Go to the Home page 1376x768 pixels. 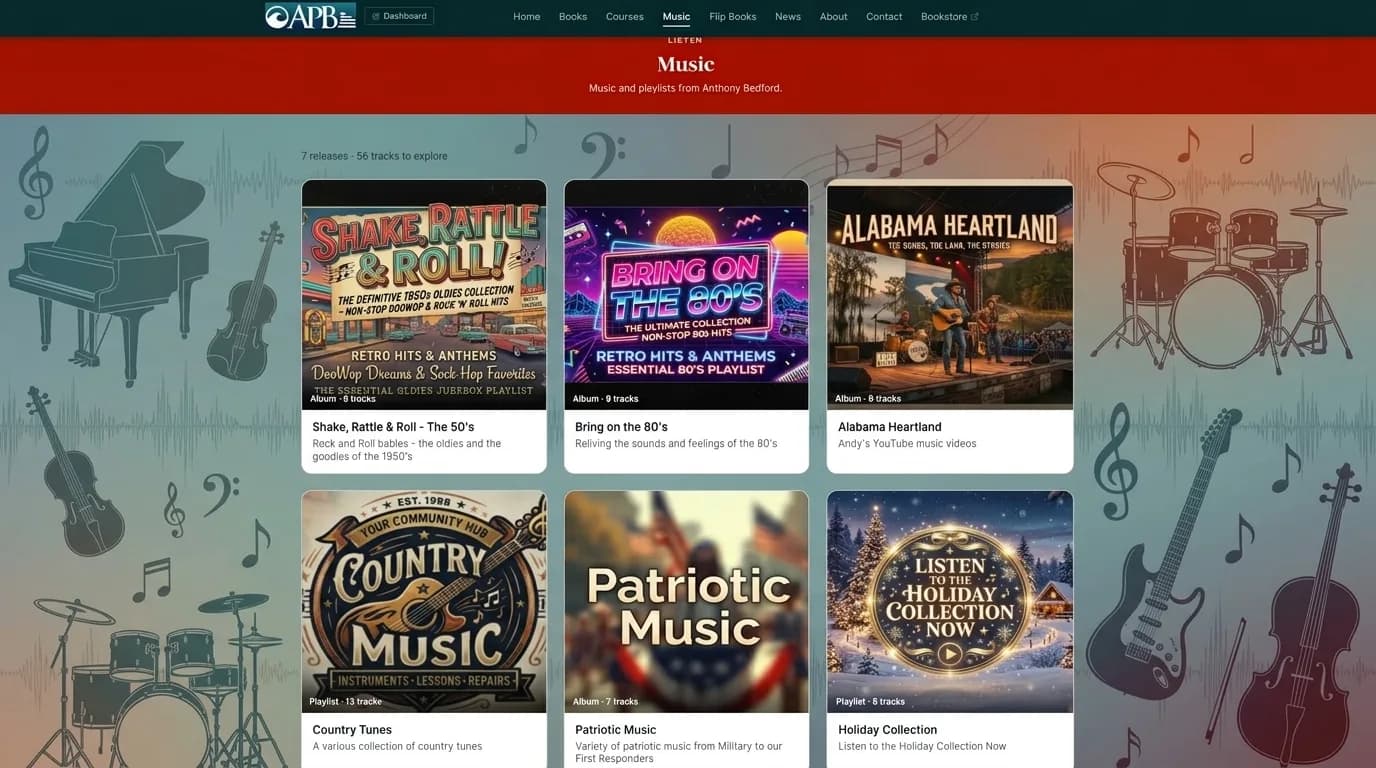(527, 16)
